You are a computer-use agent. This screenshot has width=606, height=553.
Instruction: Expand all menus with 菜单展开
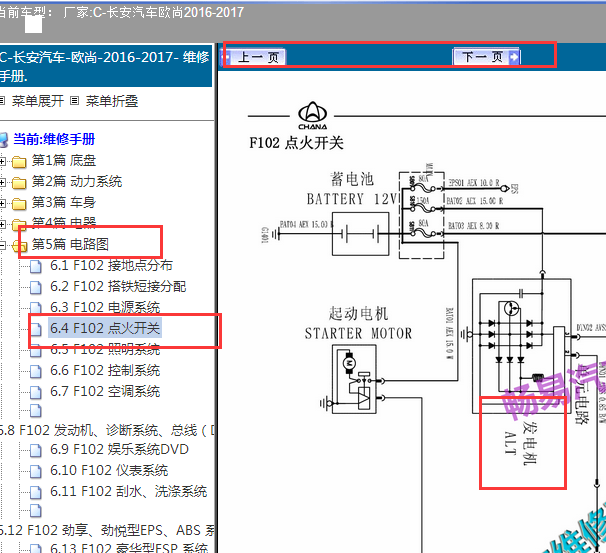coord(37,101)
